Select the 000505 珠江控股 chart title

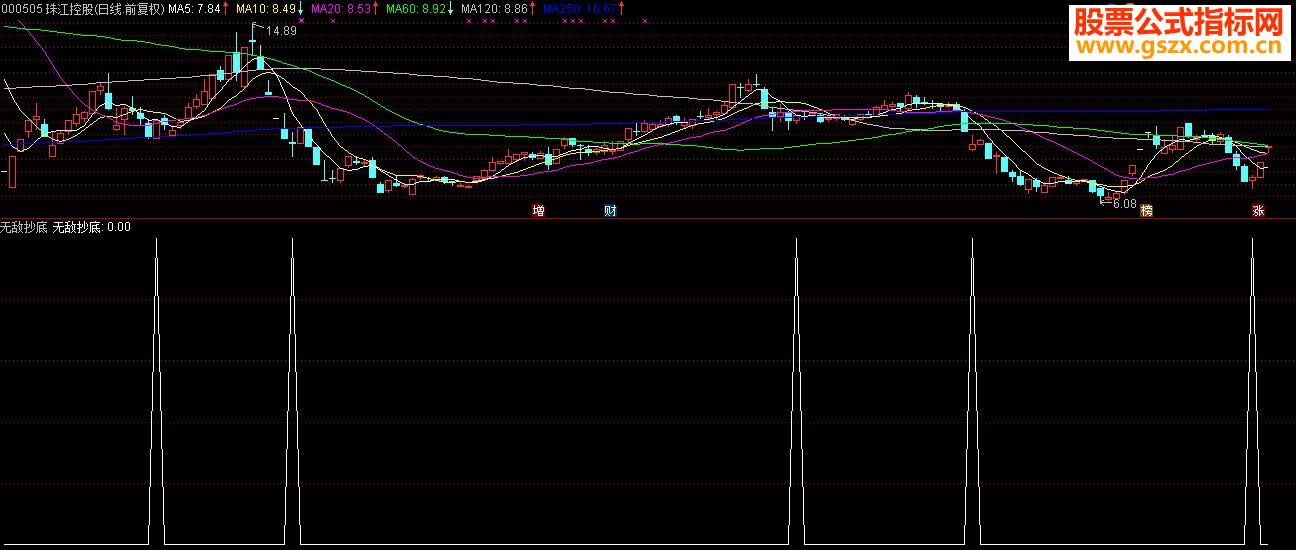pyautogui.click(x=82, y=8)
